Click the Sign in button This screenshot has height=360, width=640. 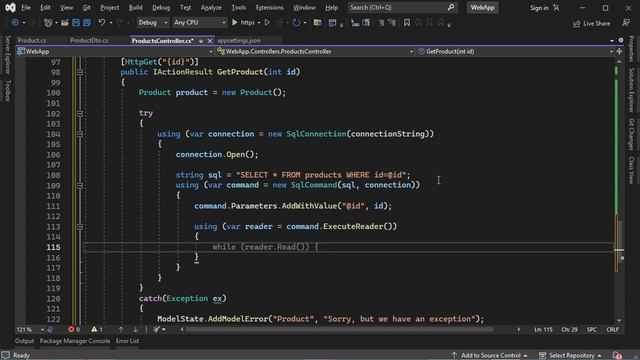[544, 8]
